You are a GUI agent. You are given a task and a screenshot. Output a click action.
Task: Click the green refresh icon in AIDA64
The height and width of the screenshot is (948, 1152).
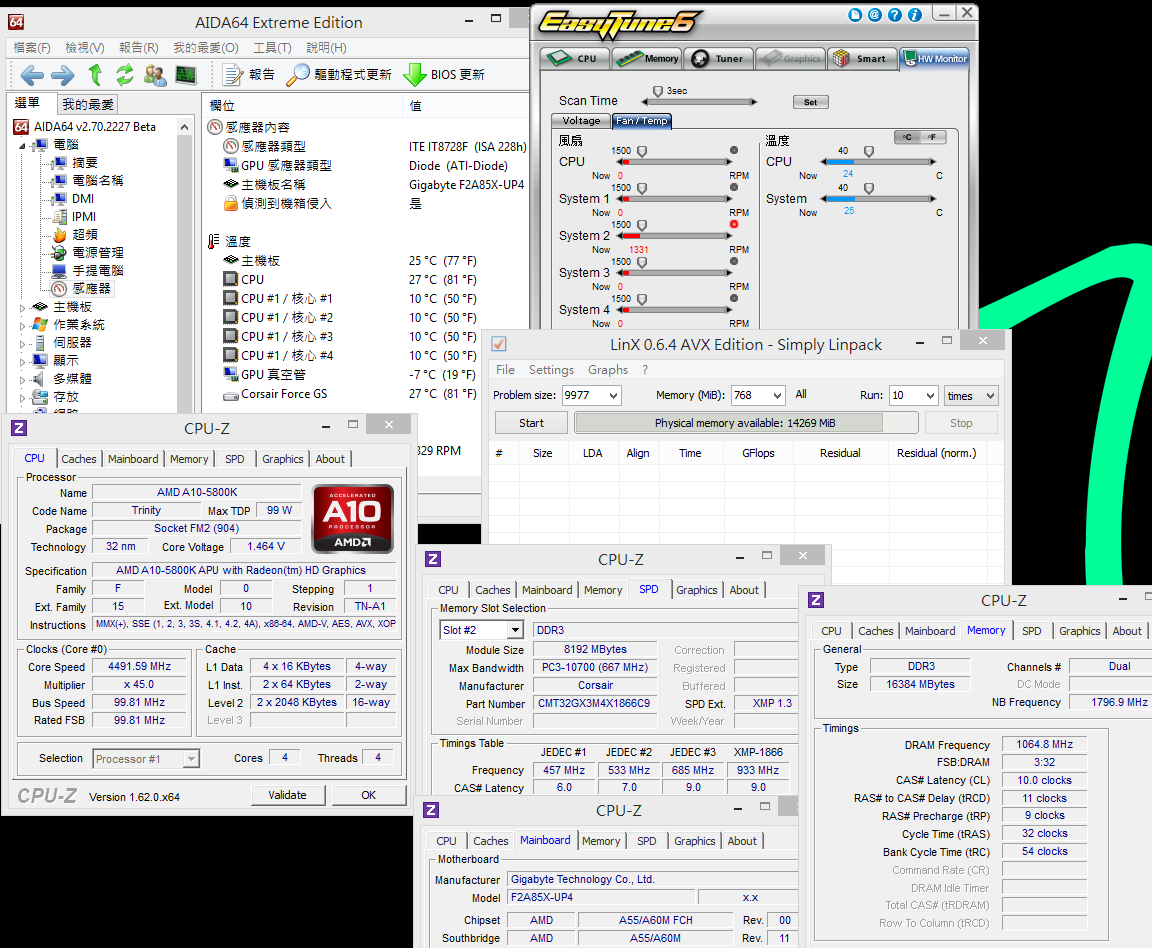[x=125, y=75]
